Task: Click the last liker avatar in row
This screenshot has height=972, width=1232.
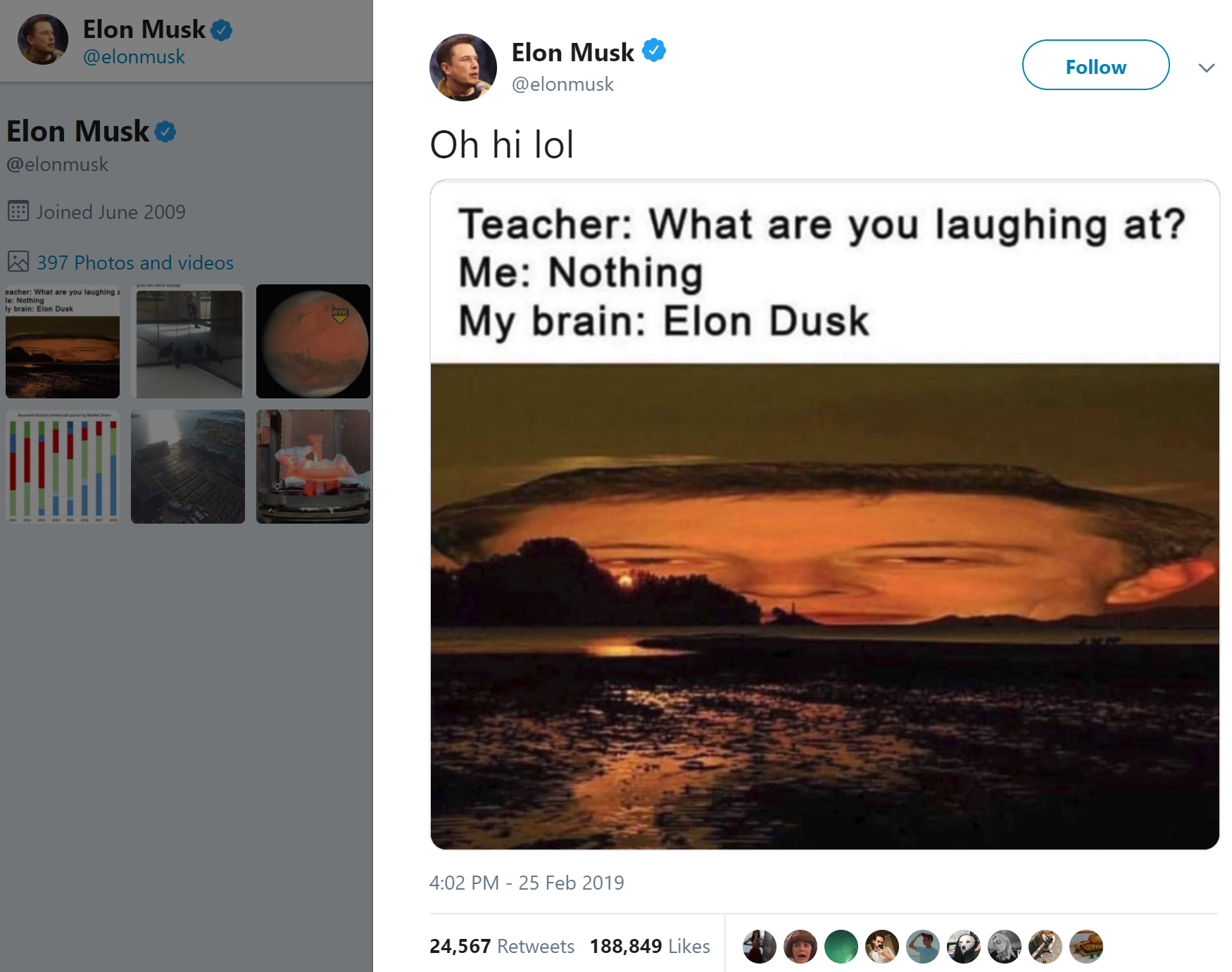Action: 1086,947
